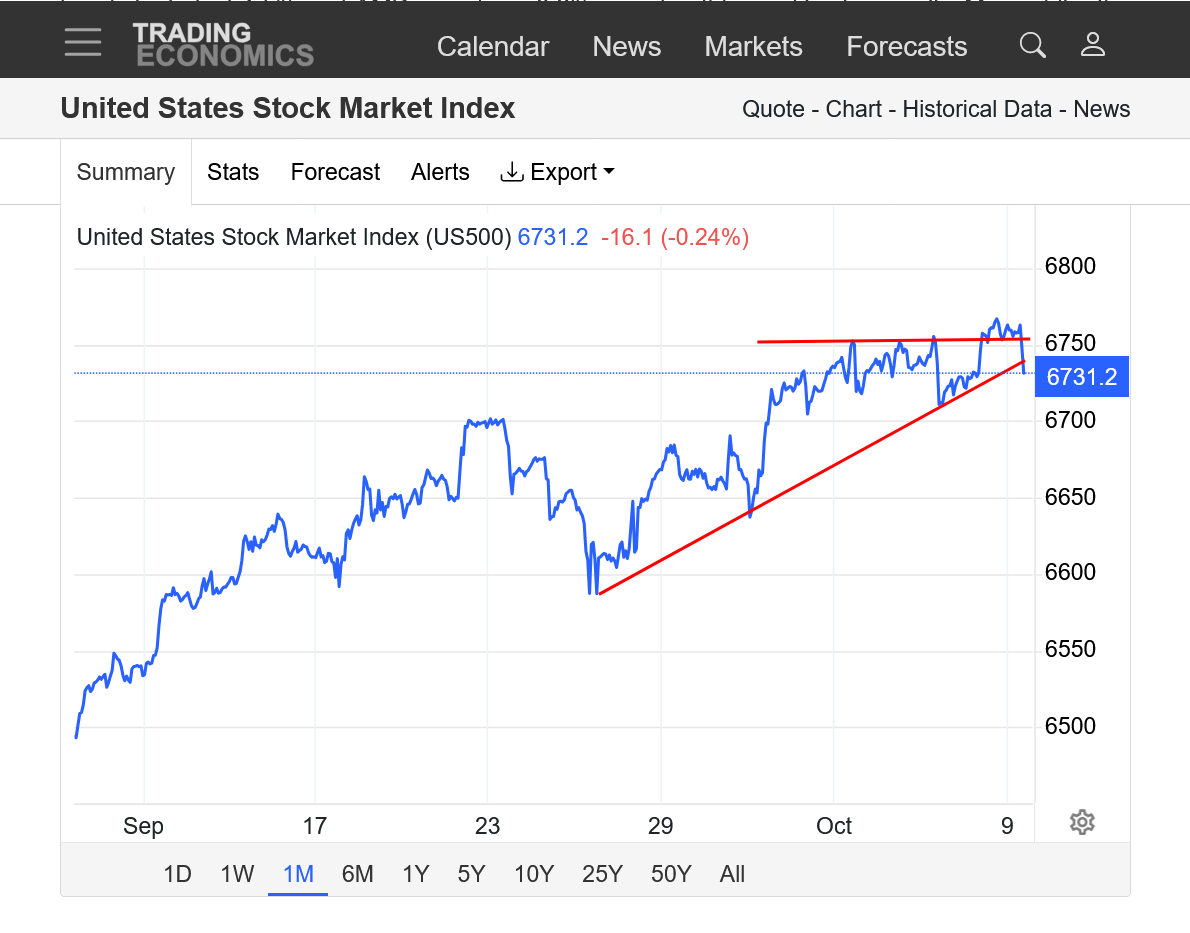
Task: Switch chart timeframe to 6M
Action: (x=357, y=874)
